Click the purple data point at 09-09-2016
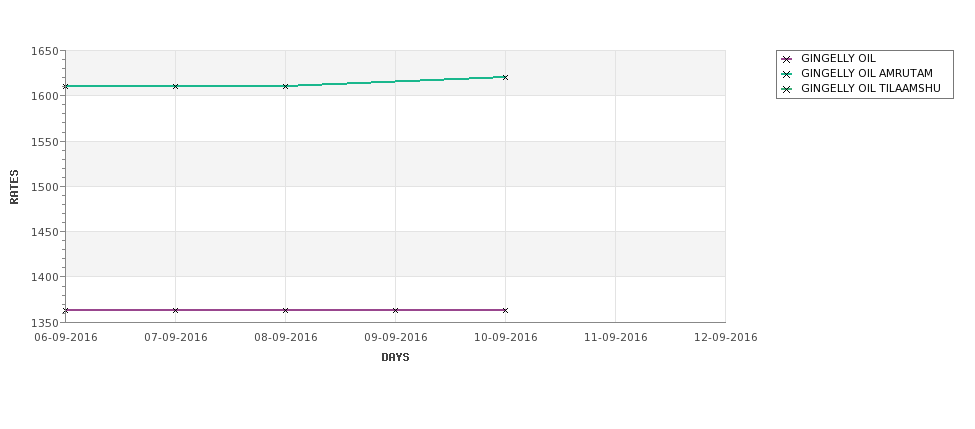 [395, 310]
